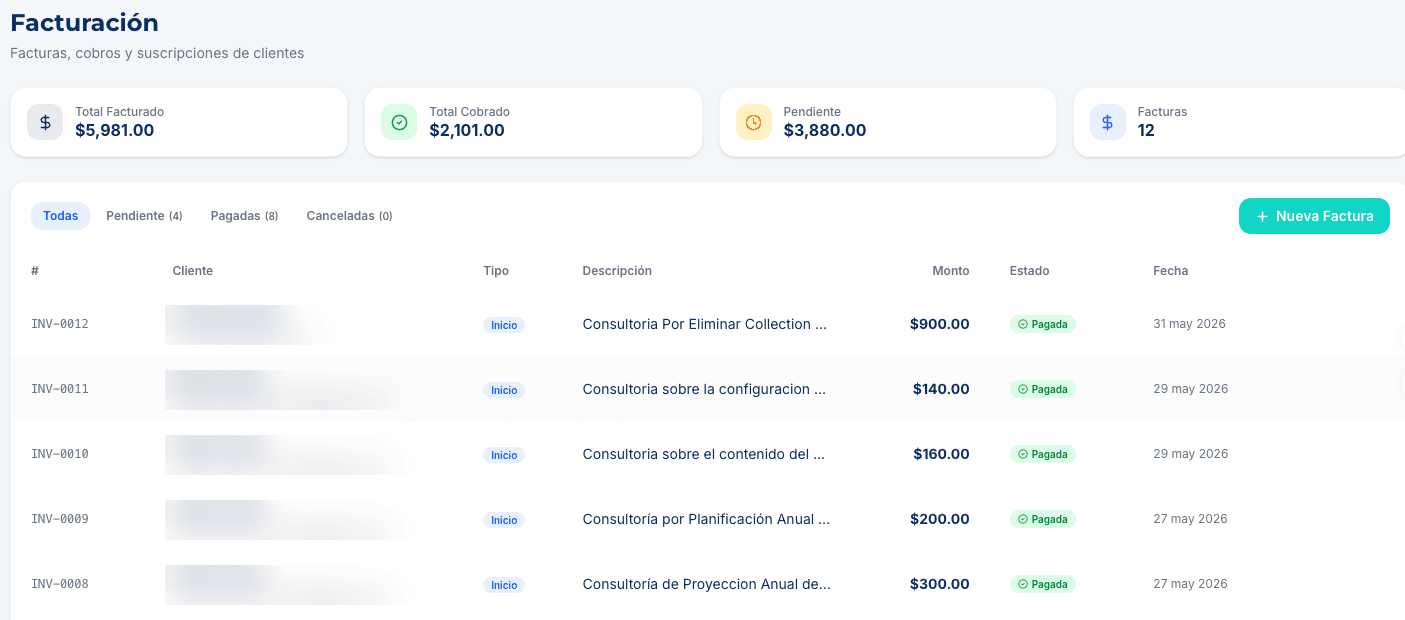1405x620 pixels.
Task: Click the Descripción column header
Action: [617, 271]
